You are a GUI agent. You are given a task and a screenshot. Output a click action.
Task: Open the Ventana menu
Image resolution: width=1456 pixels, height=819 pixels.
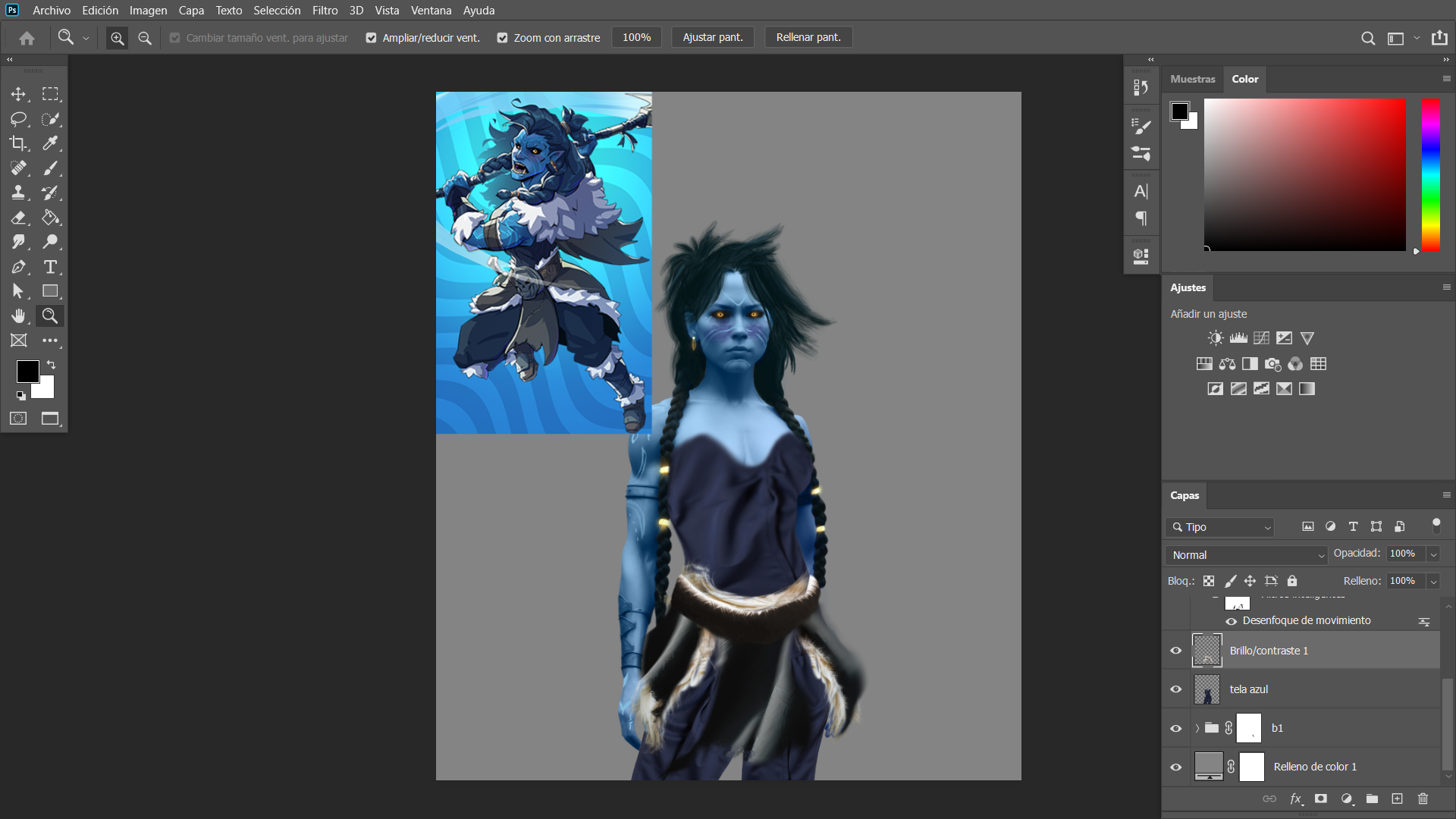pyautogui.click(x=431, y=11)
